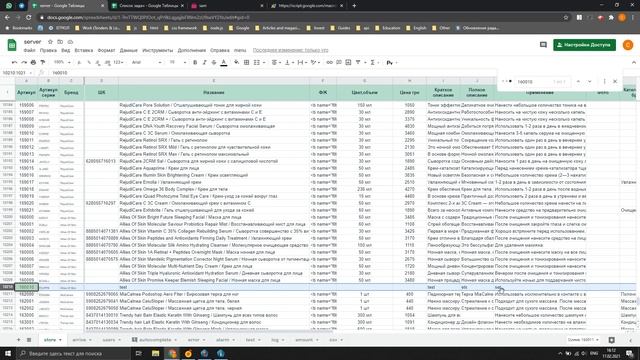
Task: Close the find bar
Action: coord(615,82)
